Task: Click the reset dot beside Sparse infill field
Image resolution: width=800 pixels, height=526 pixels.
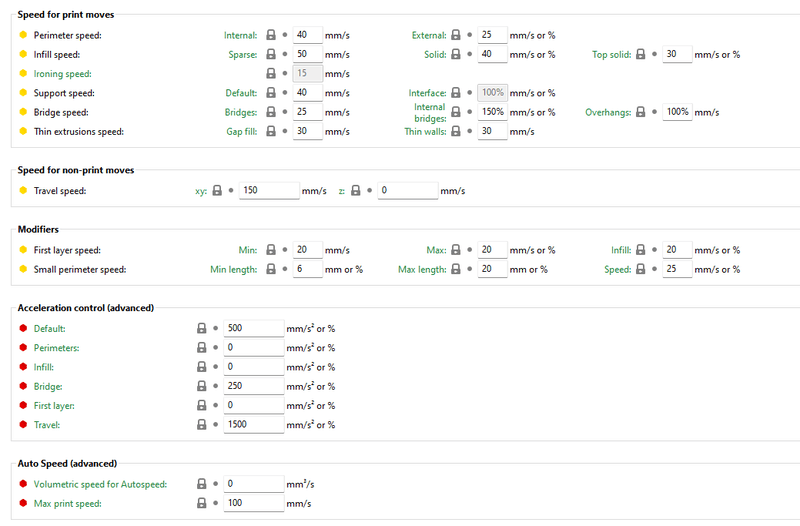Action: [x=285, y=54]
